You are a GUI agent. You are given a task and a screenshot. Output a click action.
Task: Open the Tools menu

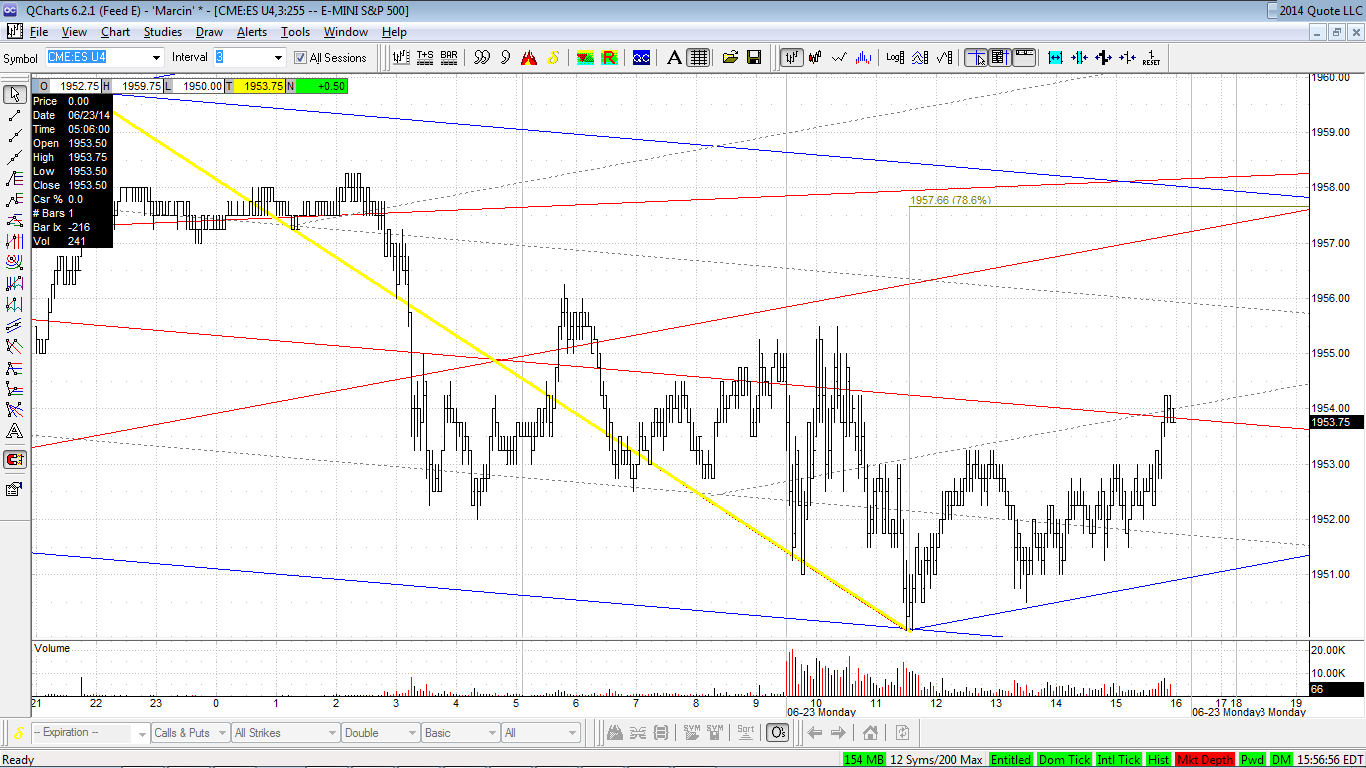pos(295,32)
